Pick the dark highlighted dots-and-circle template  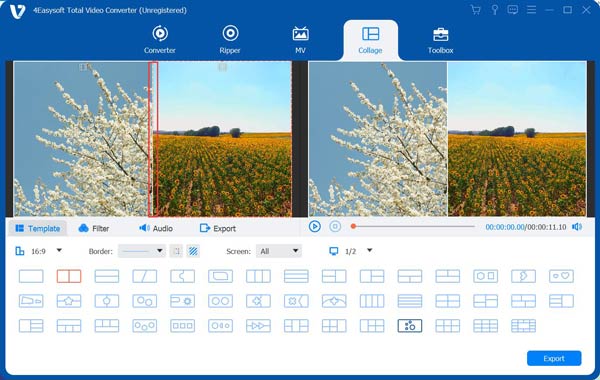tap(410, 326)
